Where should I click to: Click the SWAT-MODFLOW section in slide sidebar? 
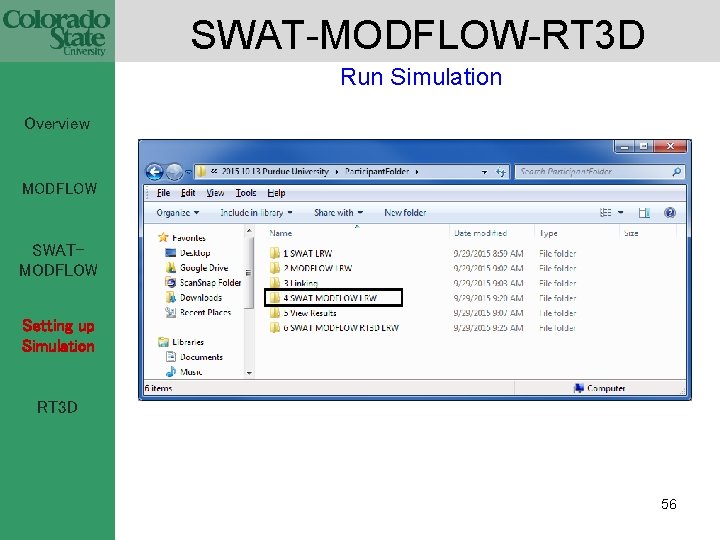pyautogui.click(x=58, y=260)
